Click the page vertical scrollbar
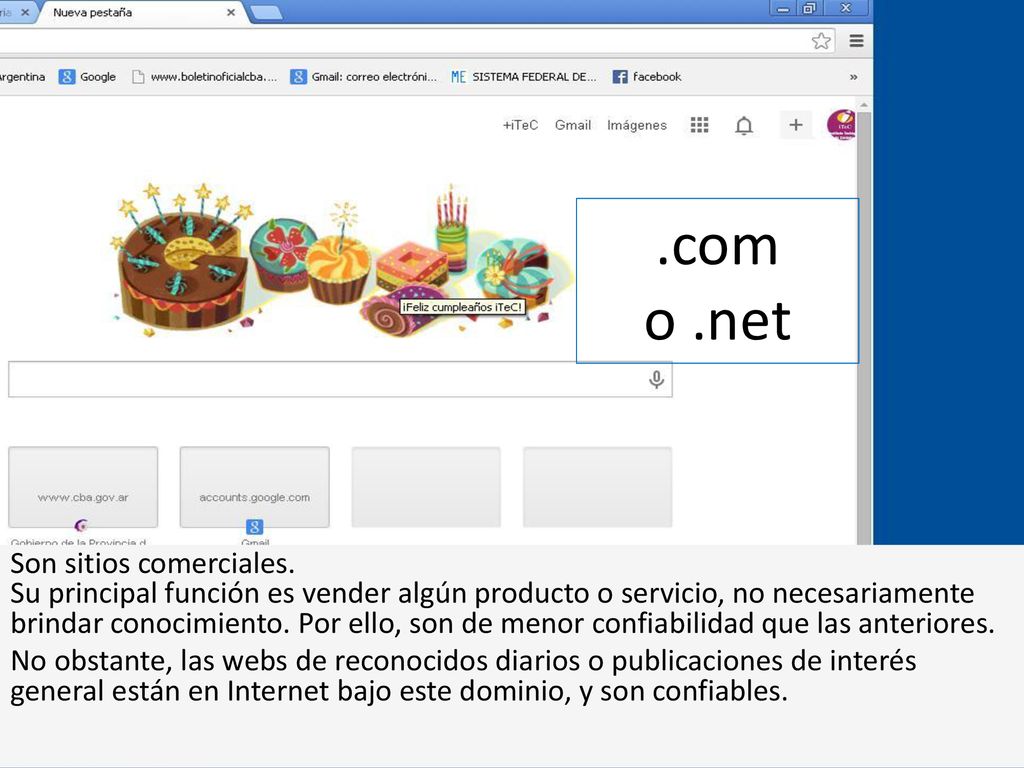Viewport: 1024px width, 768px height. click(864, 327)
